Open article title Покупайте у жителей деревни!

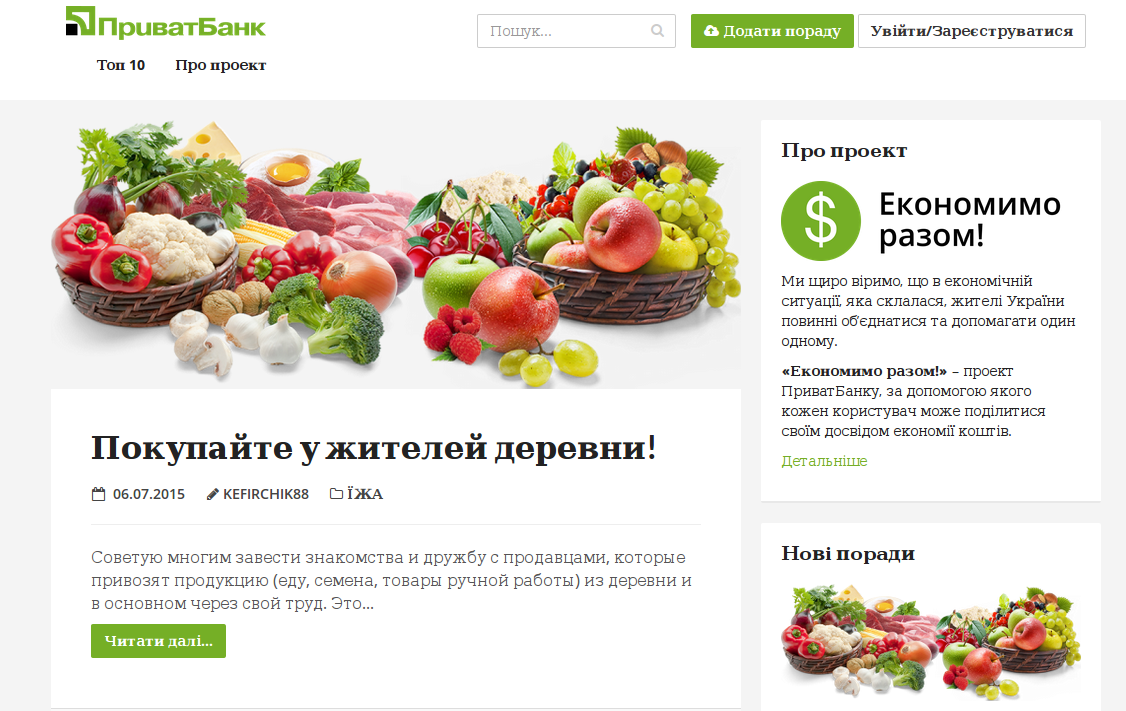(373, 448)
